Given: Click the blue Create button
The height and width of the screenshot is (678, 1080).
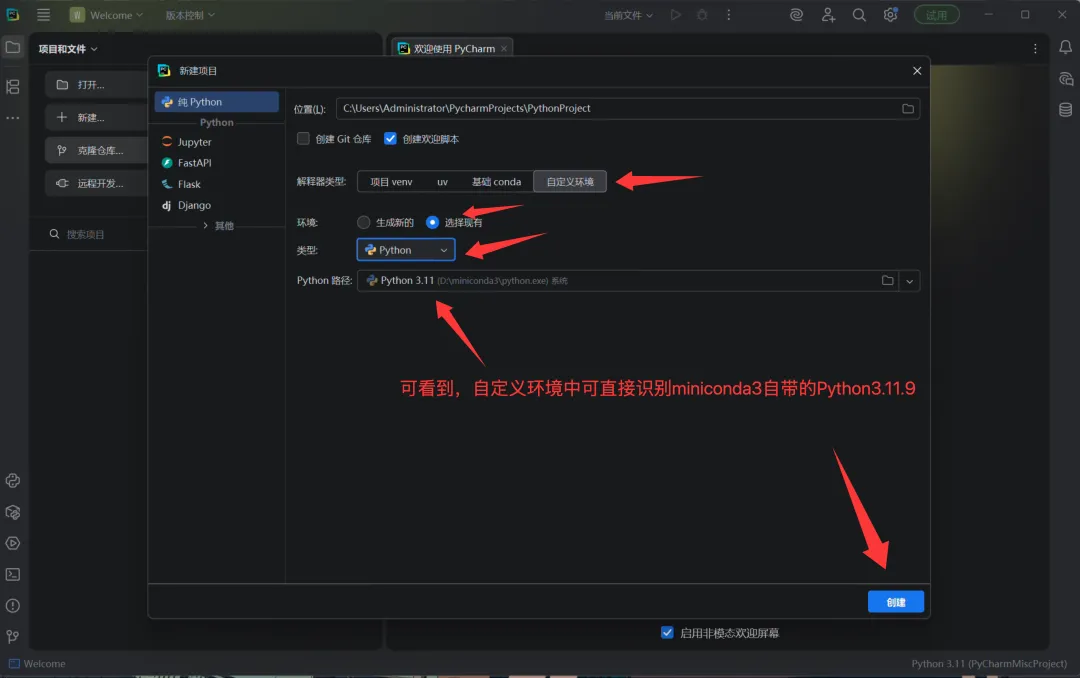Looking at the screenshot, I should (x=895, y=602).
